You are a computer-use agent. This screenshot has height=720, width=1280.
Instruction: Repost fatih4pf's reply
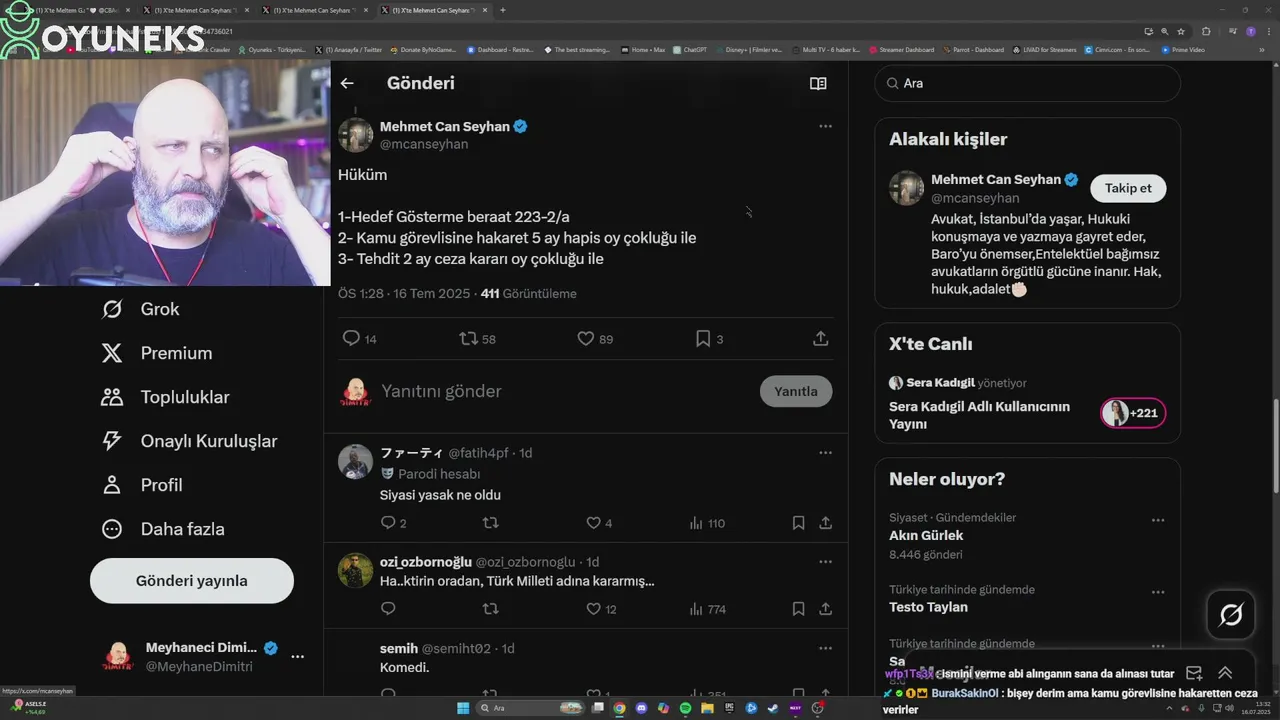tap(490, 523)
